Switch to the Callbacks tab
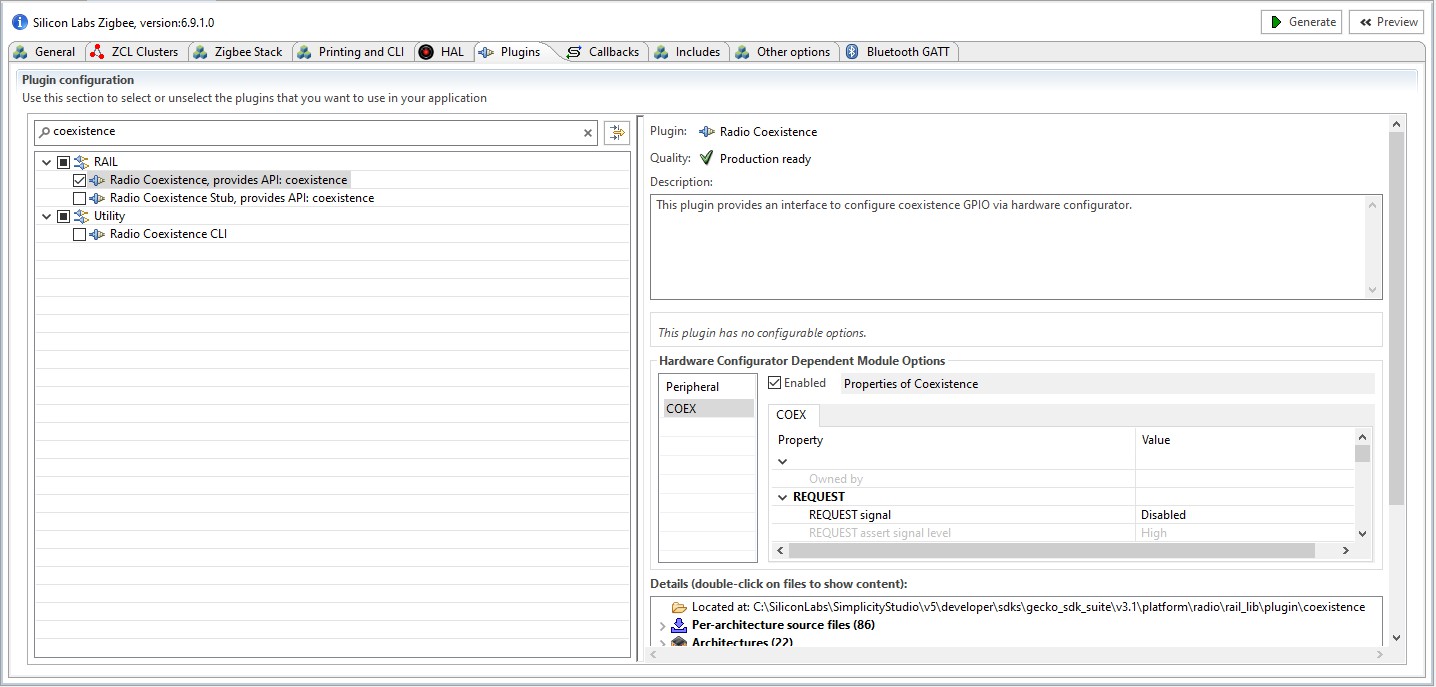Image resolution: width=1436 pixels, height=687 pixels. pos(603,52)
